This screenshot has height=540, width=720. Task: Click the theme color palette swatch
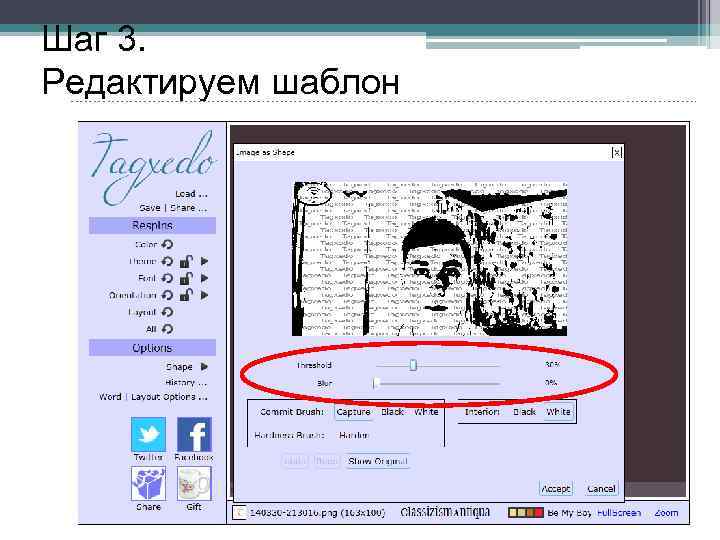526,512
